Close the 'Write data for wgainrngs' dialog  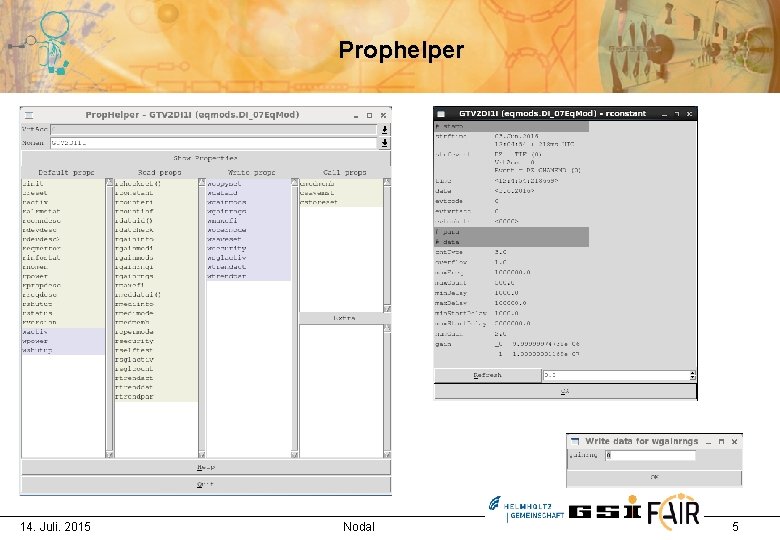click(x=734, y=441)
